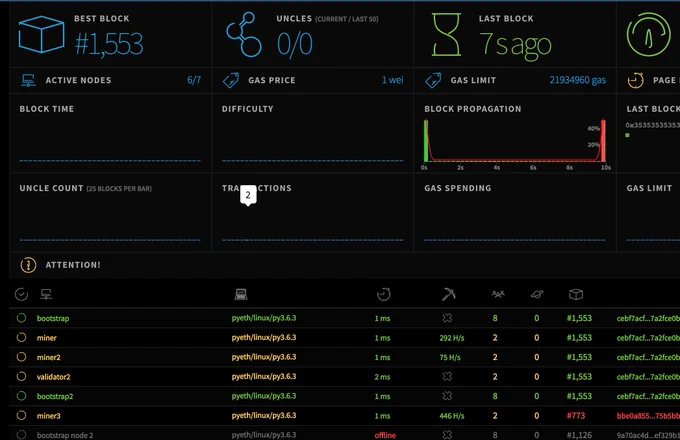This screenshot has height=440, width=680.
Task: Sort by peers column icon
Action: click(498, 294)
